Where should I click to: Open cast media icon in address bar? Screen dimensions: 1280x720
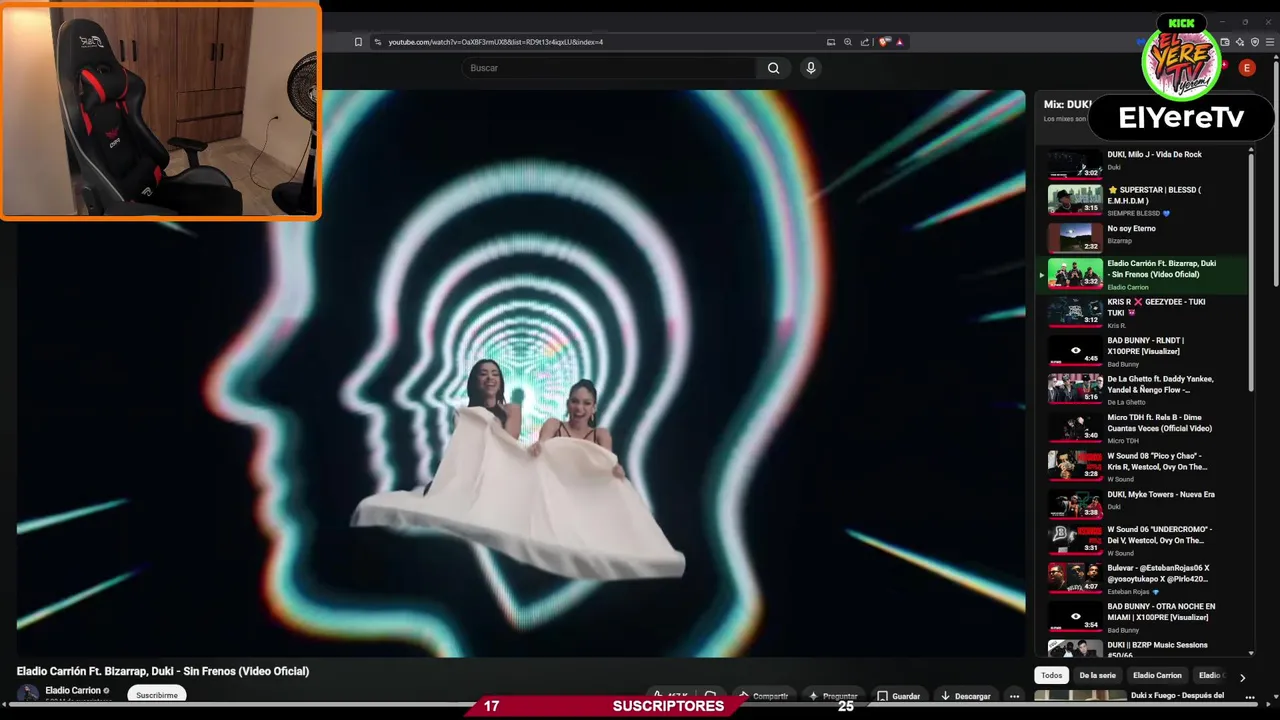831,42
